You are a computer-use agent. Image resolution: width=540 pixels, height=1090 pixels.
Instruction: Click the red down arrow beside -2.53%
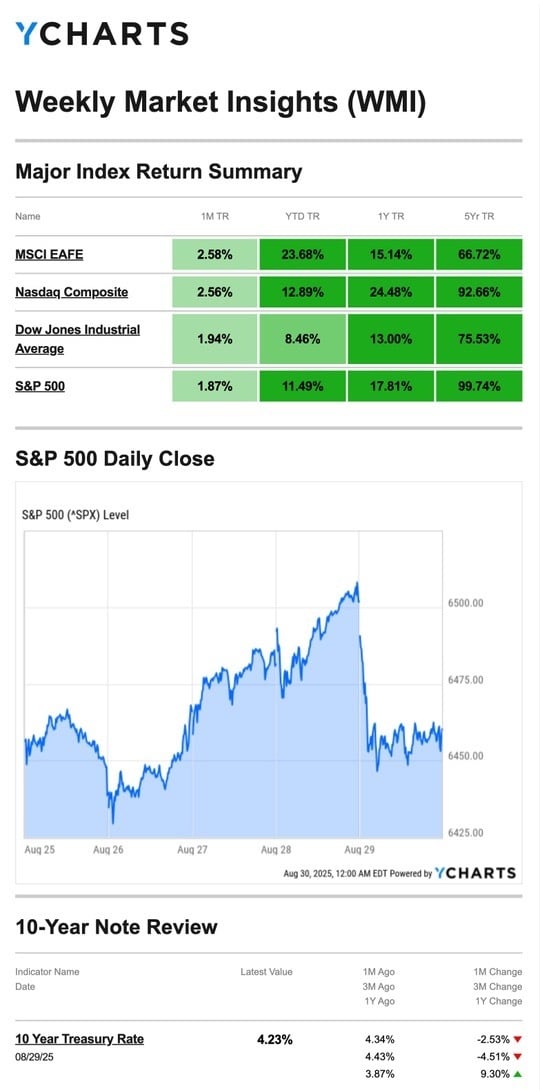517,1039
